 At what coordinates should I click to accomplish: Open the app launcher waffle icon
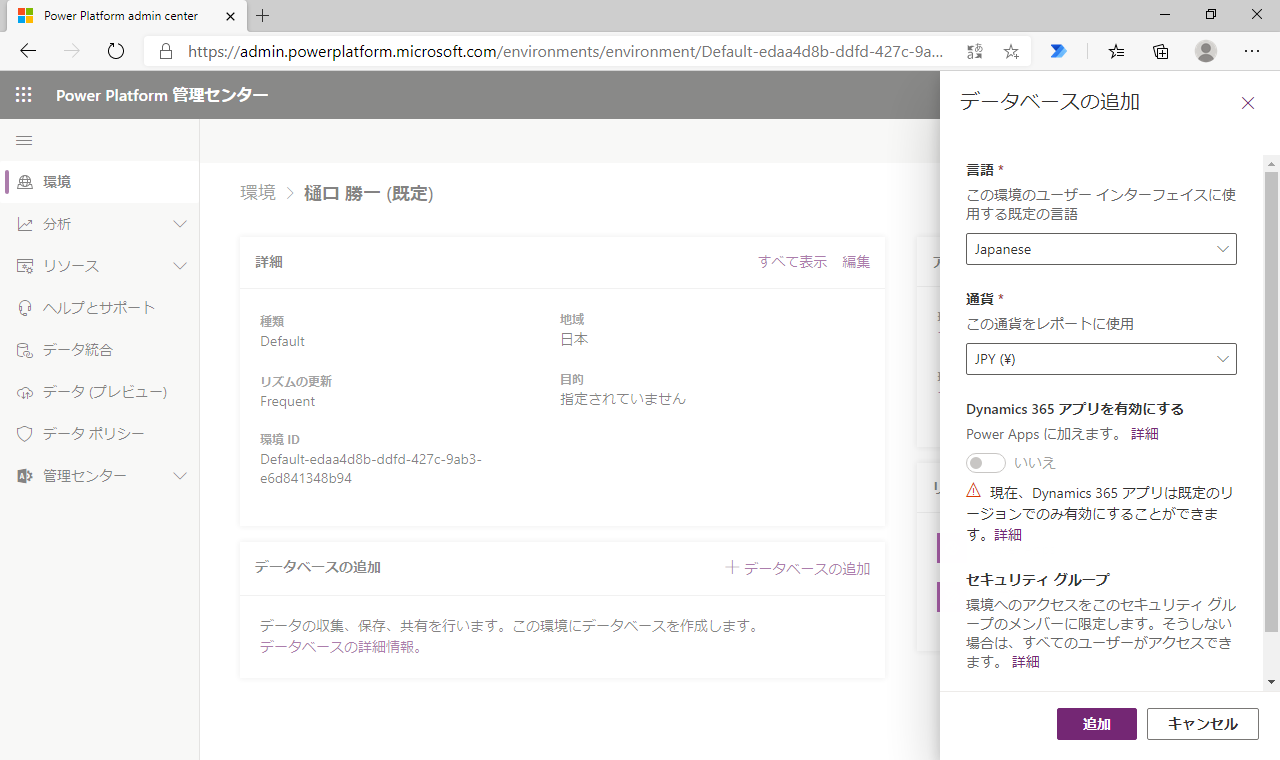tap(24, 95)
